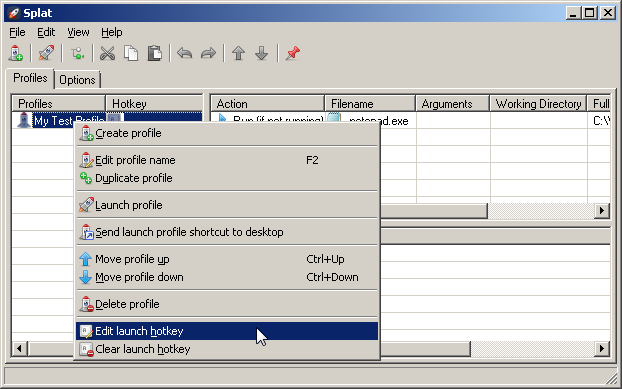The width and height of the screenshot is (622, 389).
Task: Click the Profiles column header
Action: (x=59, y=104)
